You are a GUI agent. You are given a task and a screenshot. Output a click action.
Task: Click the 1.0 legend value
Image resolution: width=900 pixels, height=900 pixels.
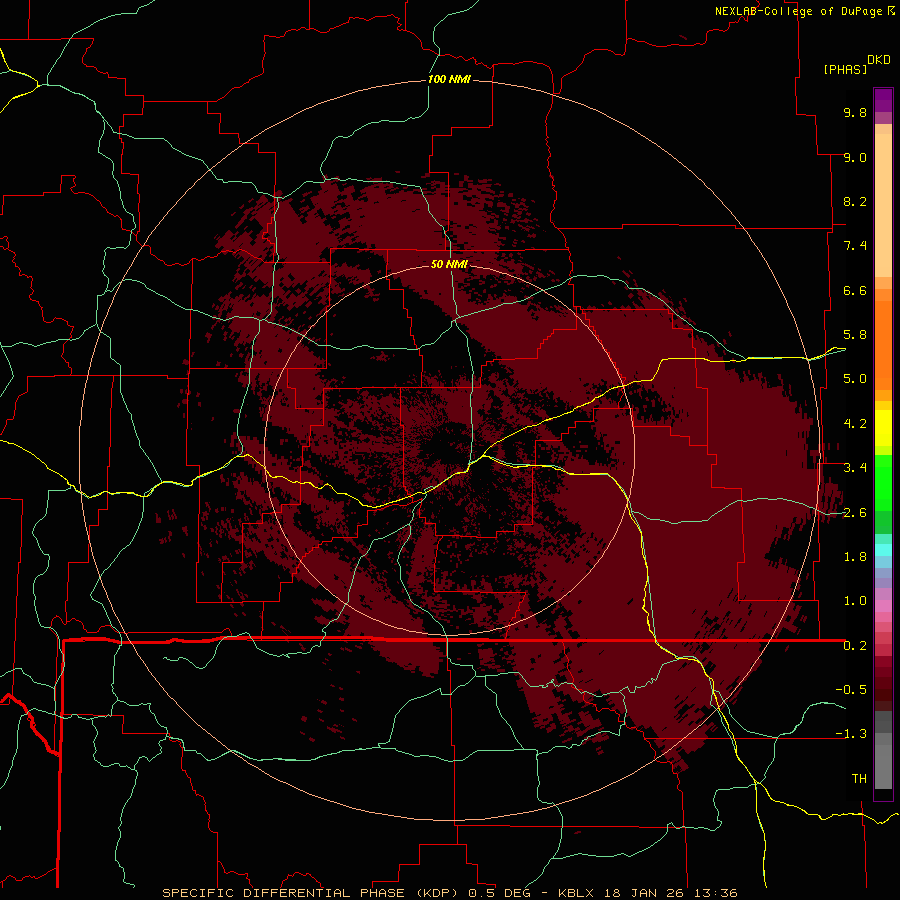[x=855, y=601]
